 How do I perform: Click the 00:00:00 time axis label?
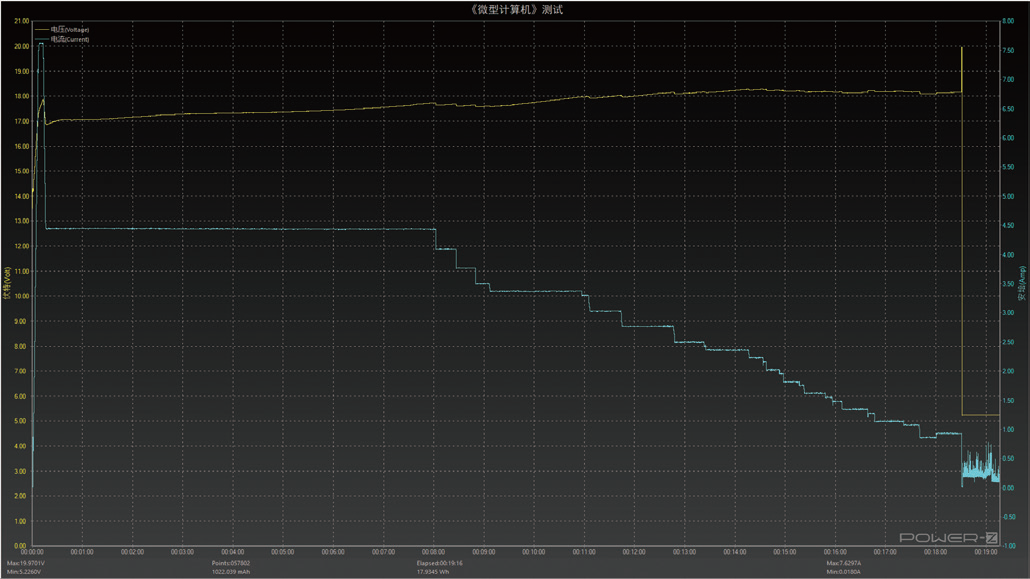coord(32,552)
